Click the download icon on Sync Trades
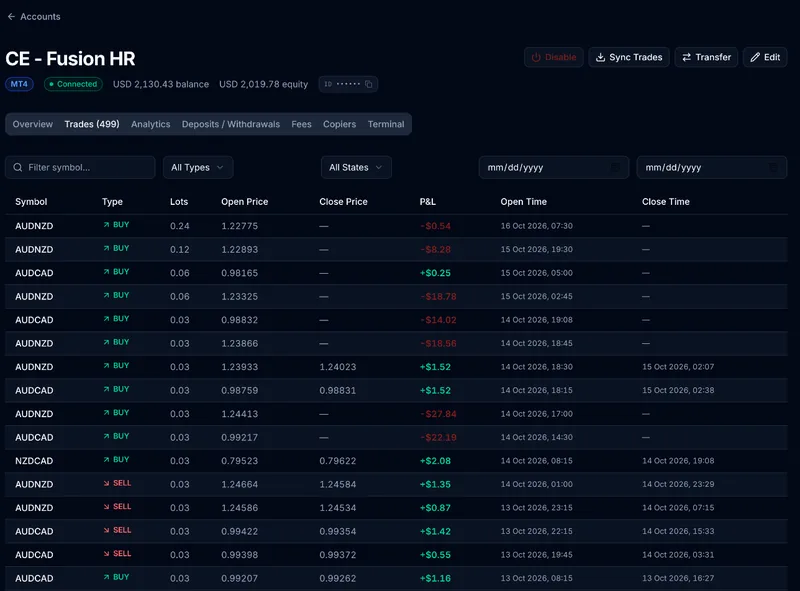This screenshot has width=800, height=591. 601,57
